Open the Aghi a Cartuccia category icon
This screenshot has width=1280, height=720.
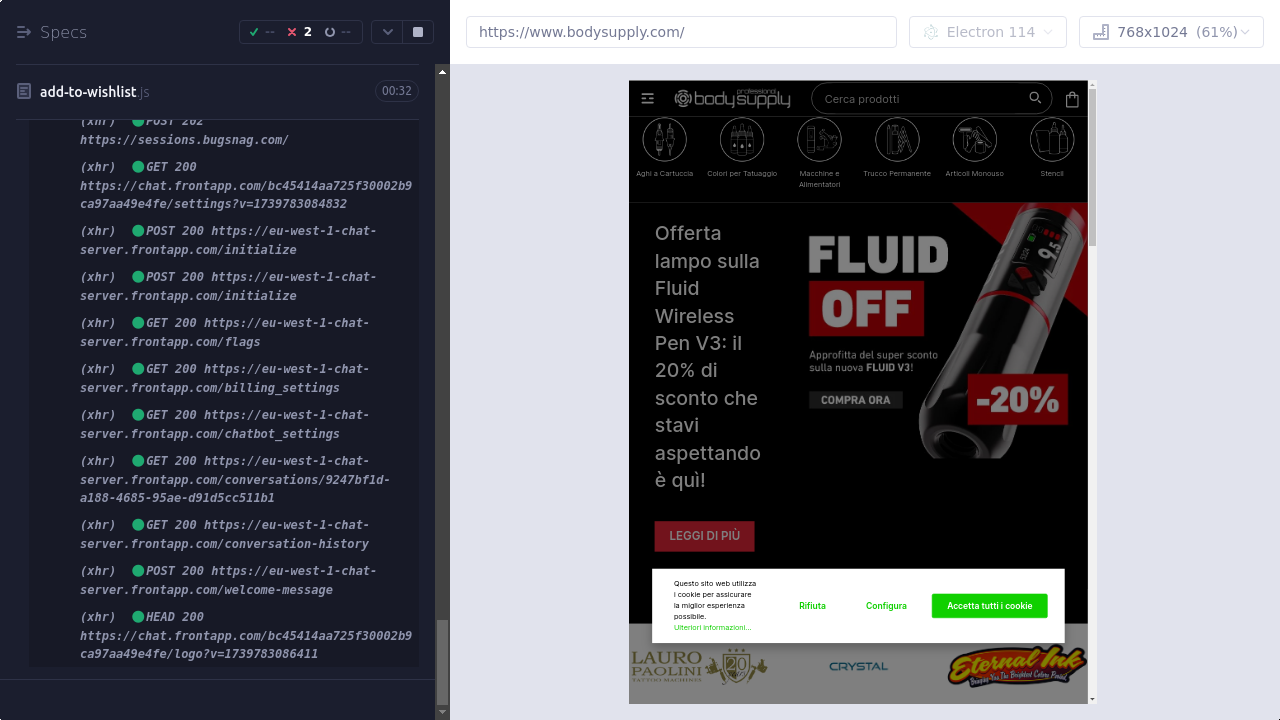[x=664, y=140]
